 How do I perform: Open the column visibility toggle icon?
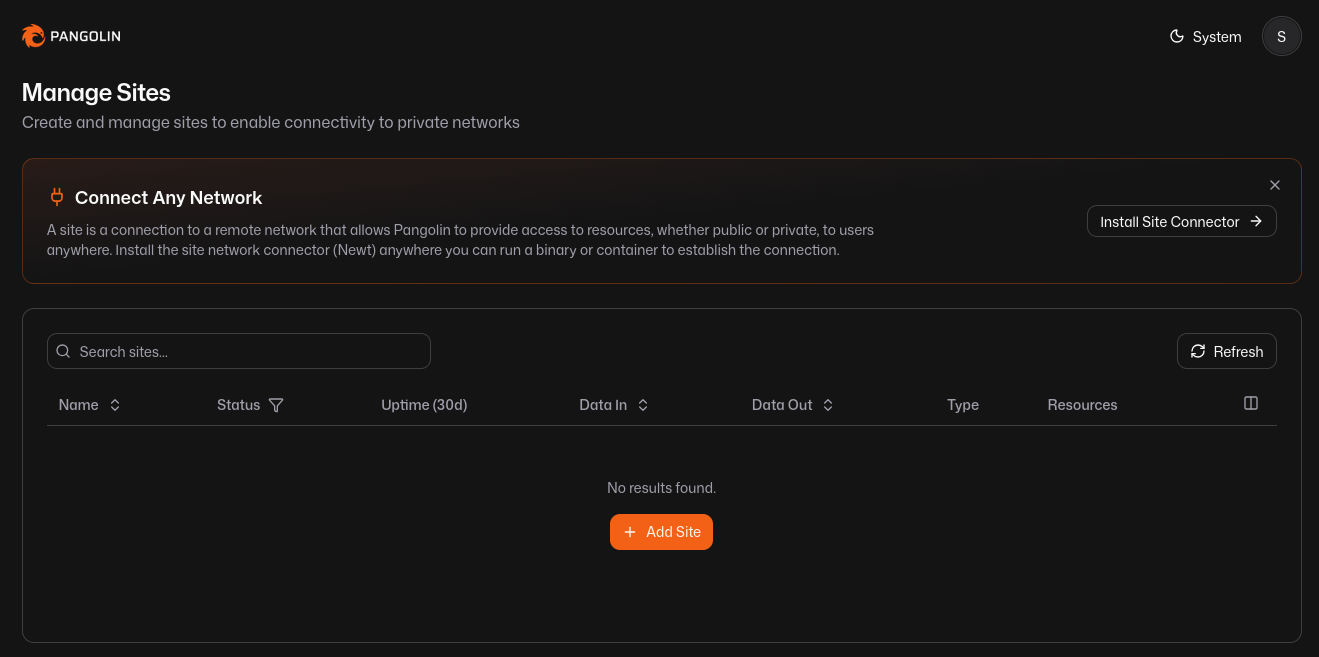click(x=1250, y=403)
